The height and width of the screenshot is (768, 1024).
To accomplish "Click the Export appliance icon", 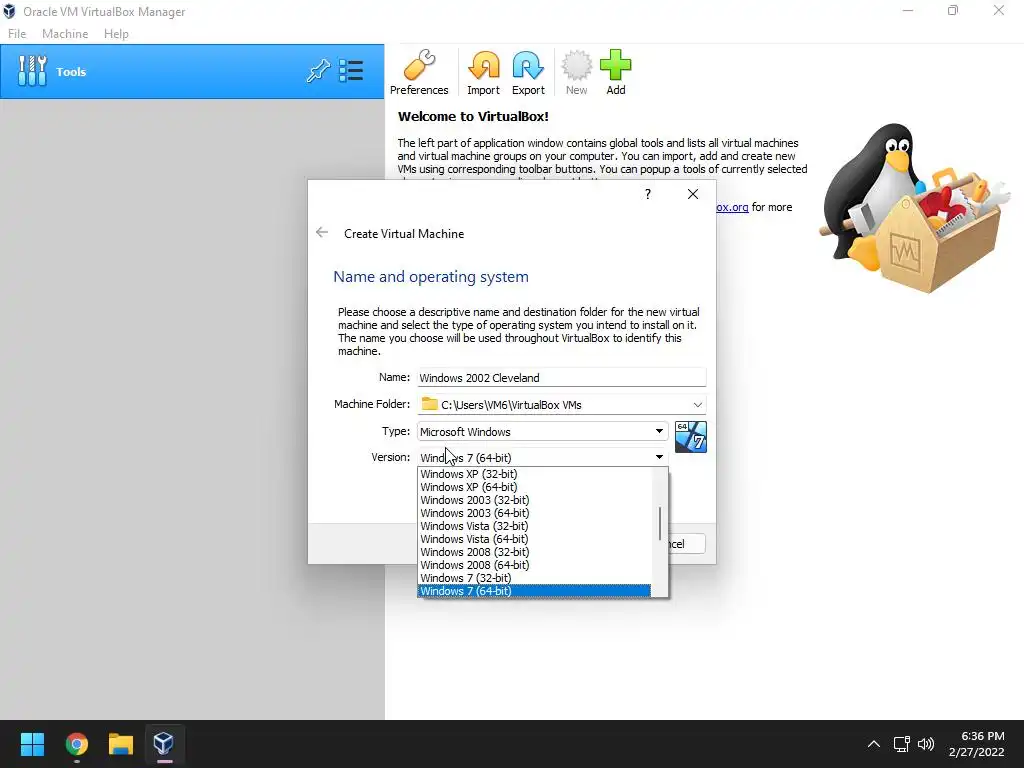I will 528,72.
